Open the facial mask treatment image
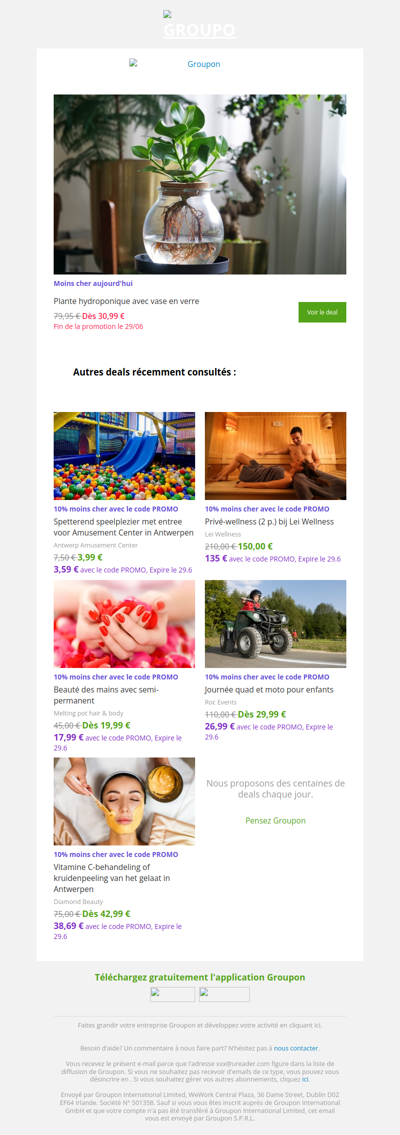 (124, 801)
